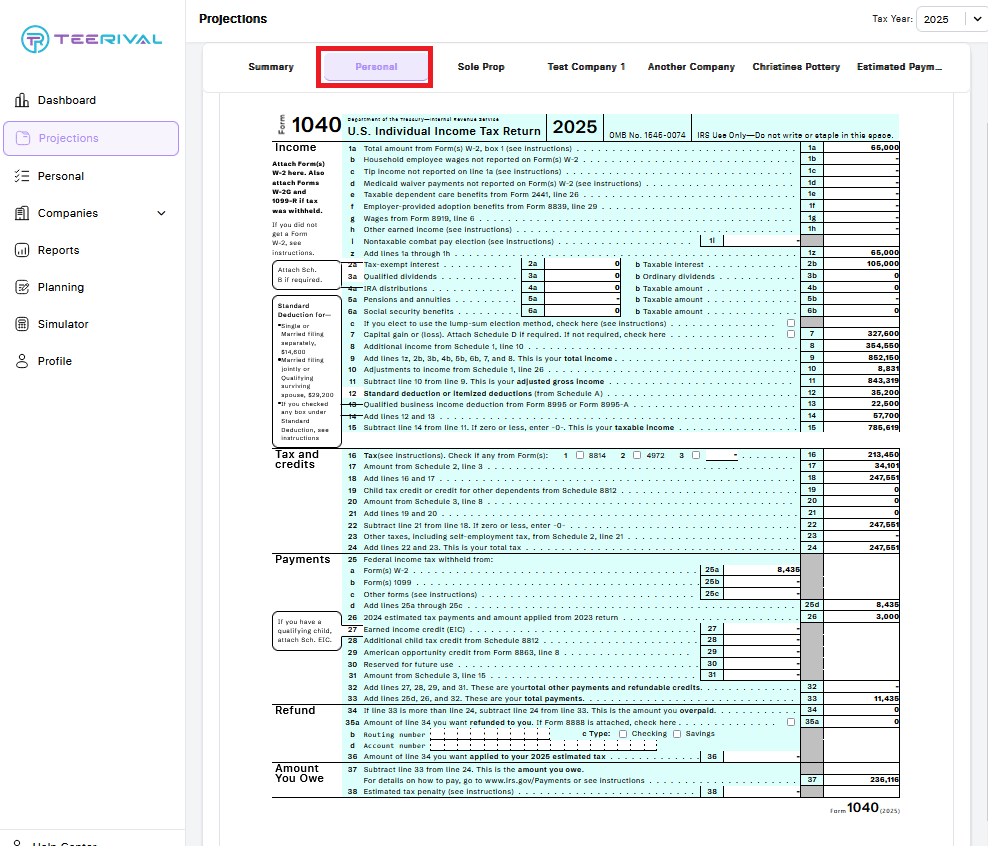The image size is (988, 846).
Task: Tick the Form 4972 checkbox on line 16
Action: point(637,455)
